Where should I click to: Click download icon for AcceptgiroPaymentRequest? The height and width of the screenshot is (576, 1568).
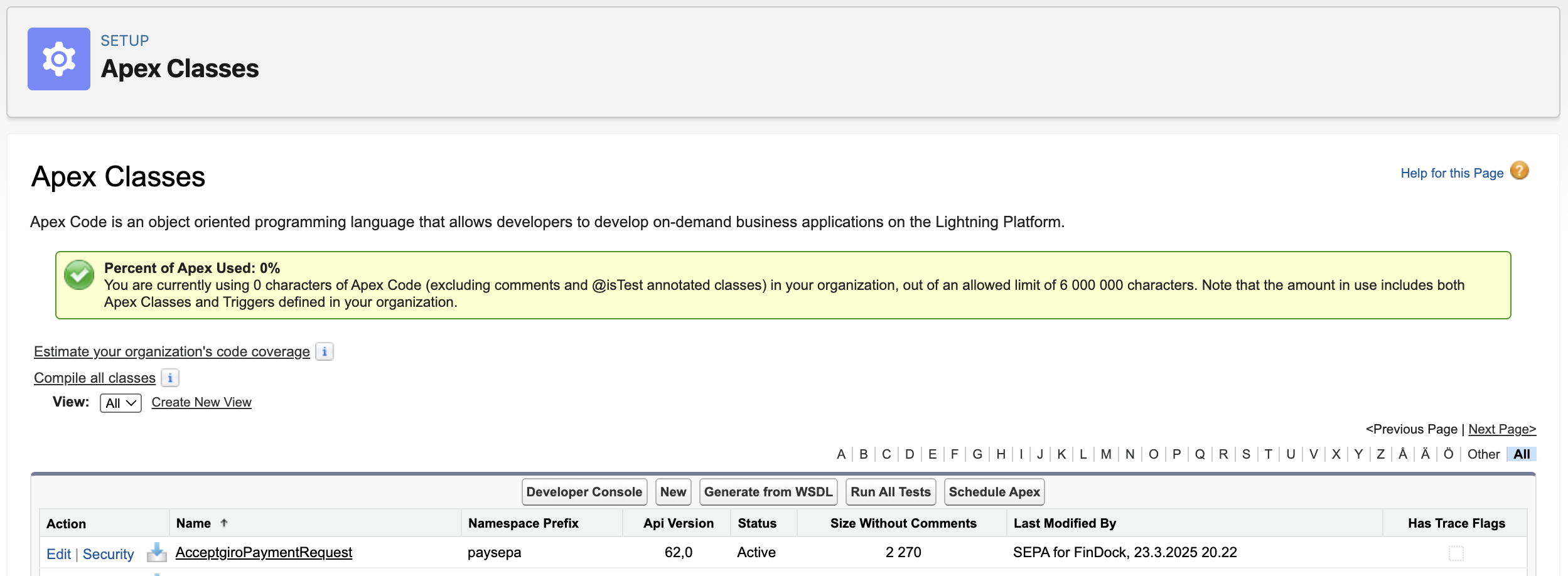point(156,552)
